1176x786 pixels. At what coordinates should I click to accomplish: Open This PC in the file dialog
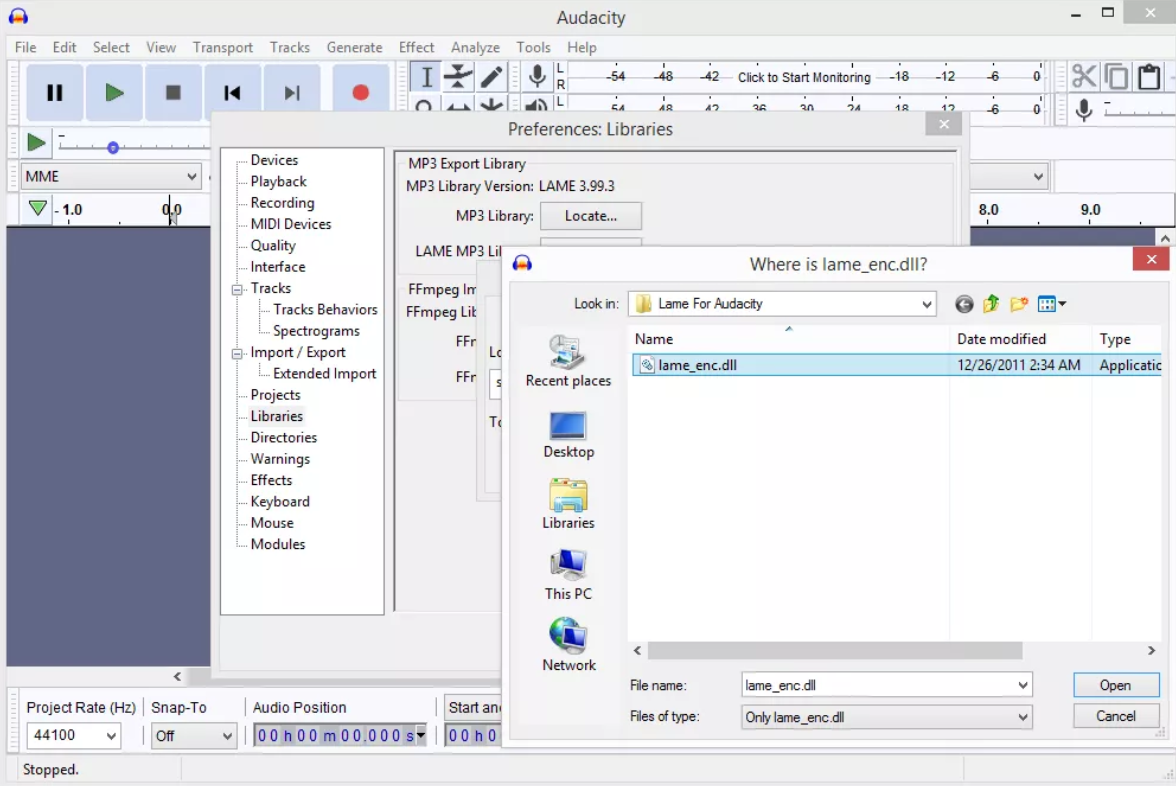[568, 574]
